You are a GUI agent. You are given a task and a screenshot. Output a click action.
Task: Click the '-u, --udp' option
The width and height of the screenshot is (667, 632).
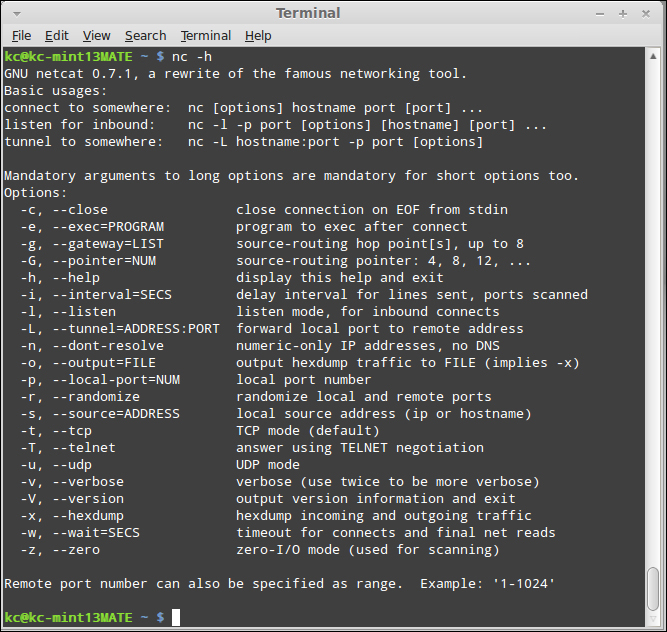(56, 465)
